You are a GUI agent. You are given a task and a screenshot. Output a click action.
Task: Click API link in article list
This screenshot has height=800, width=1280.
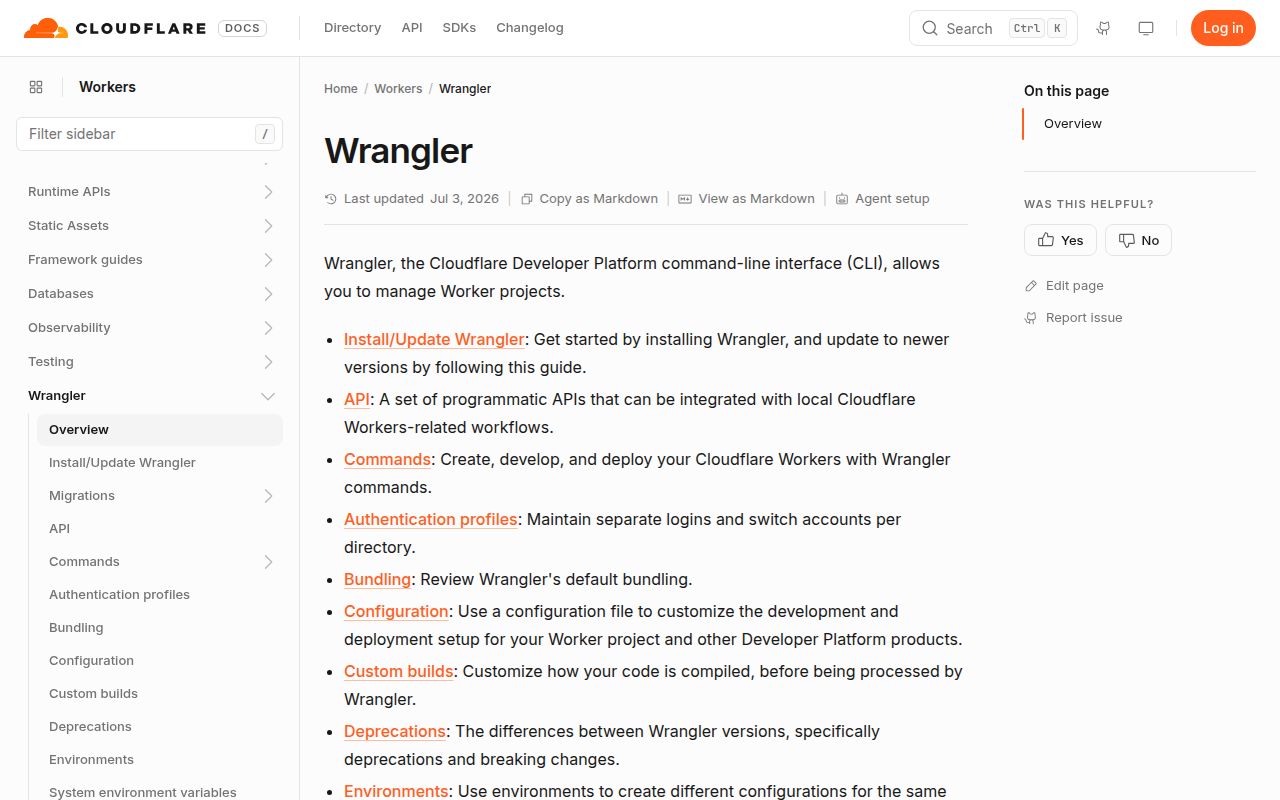click(357, 400)
